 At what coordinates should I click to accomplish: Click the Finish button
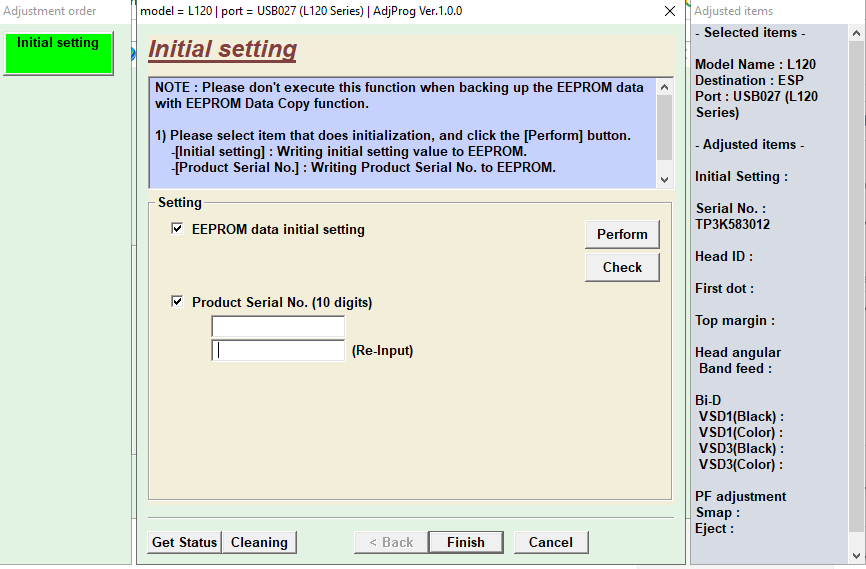(466, 542)
